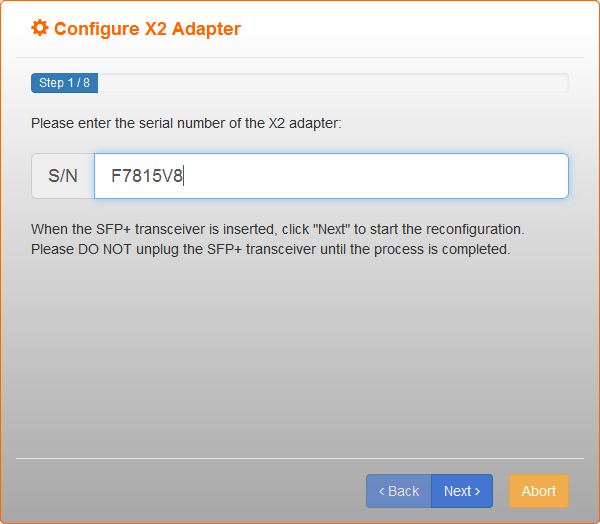Click the right chevron on the Next button

pyautogui.click(x=477, y=491)
